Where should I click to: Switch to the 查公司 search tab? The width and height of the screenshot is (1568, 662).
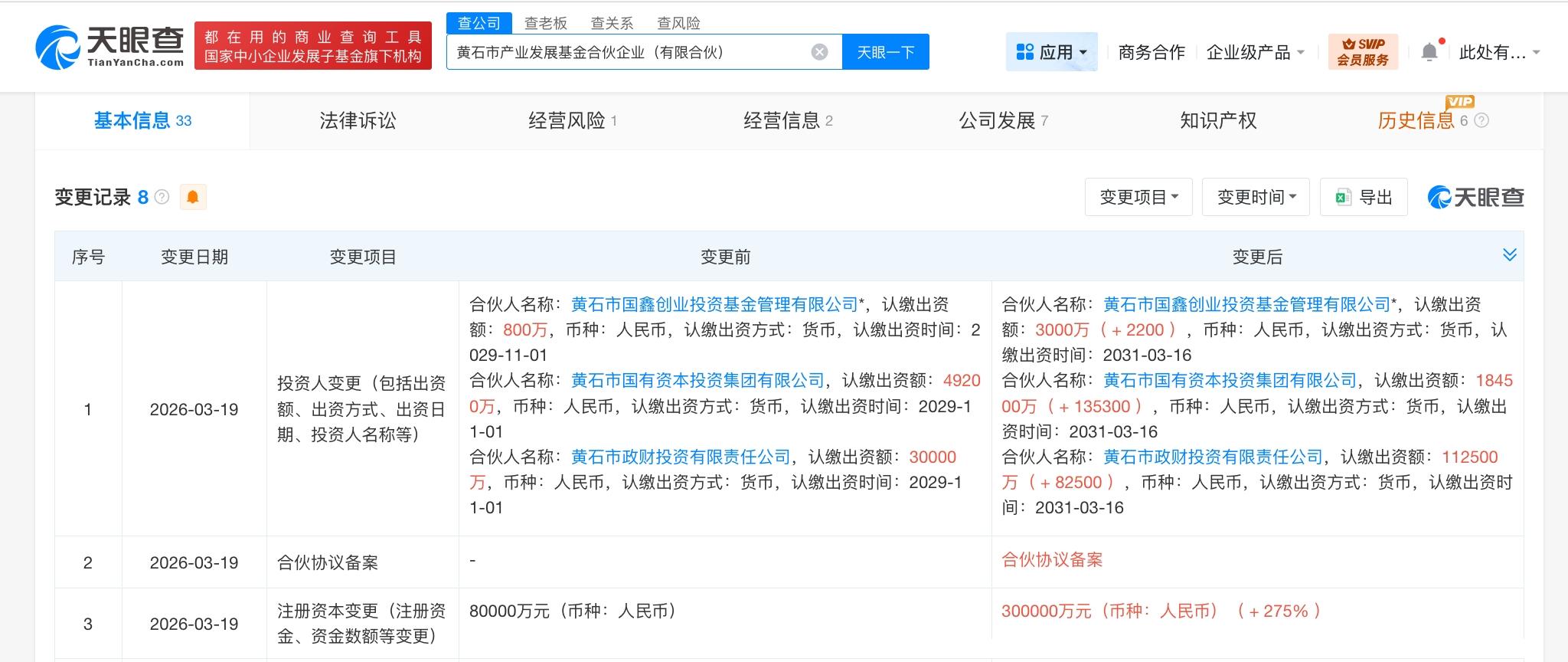pos(479,23)
